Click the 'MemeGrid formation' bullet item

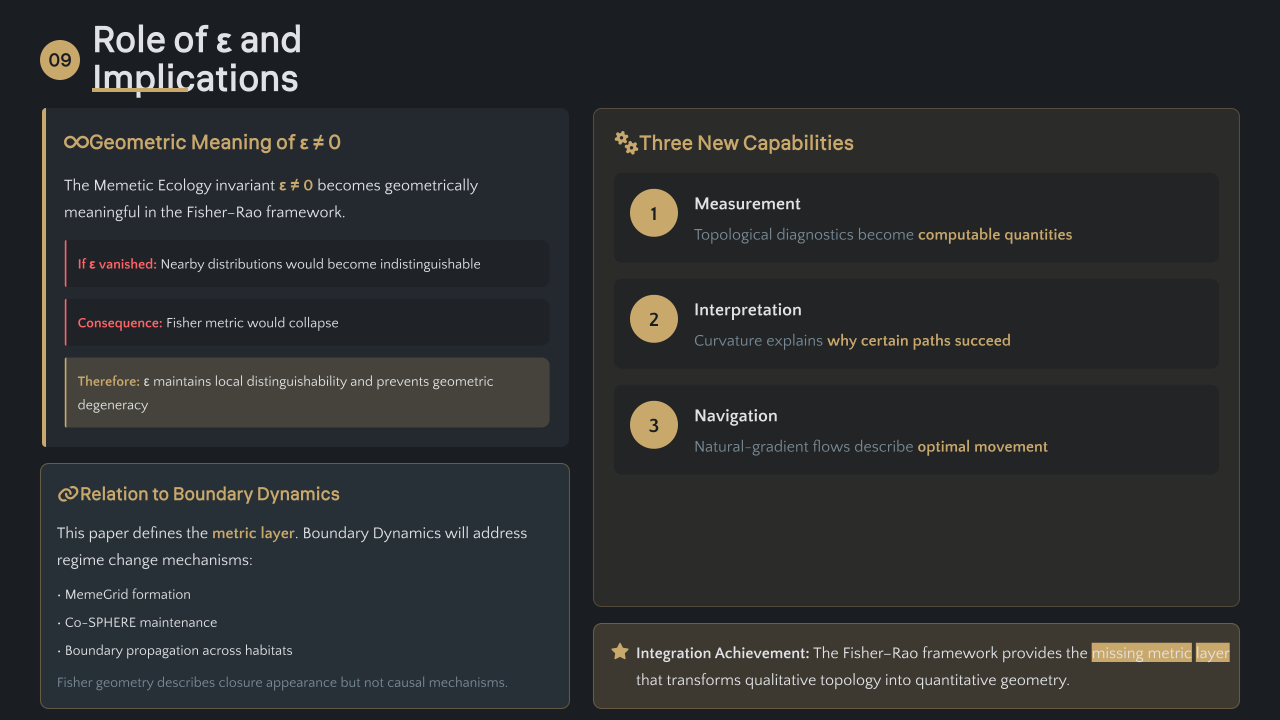point(127,594)
